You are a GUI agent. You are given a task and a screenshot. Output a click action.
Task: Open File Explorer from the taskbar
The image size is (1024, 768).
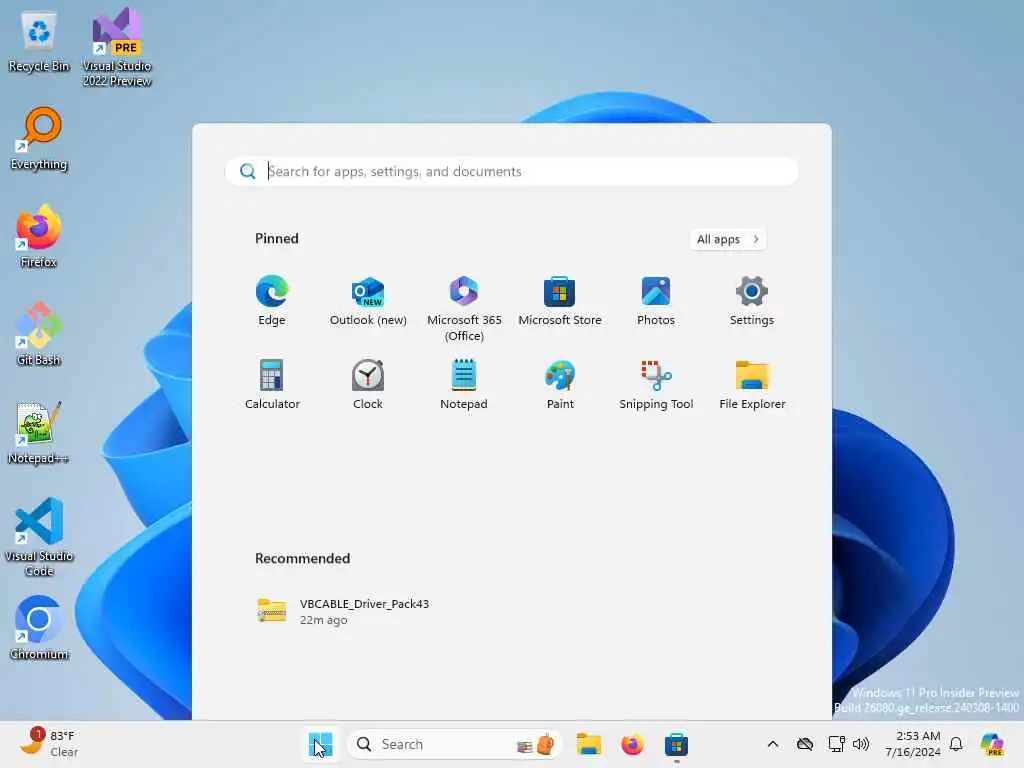click(x=588, y=744)
